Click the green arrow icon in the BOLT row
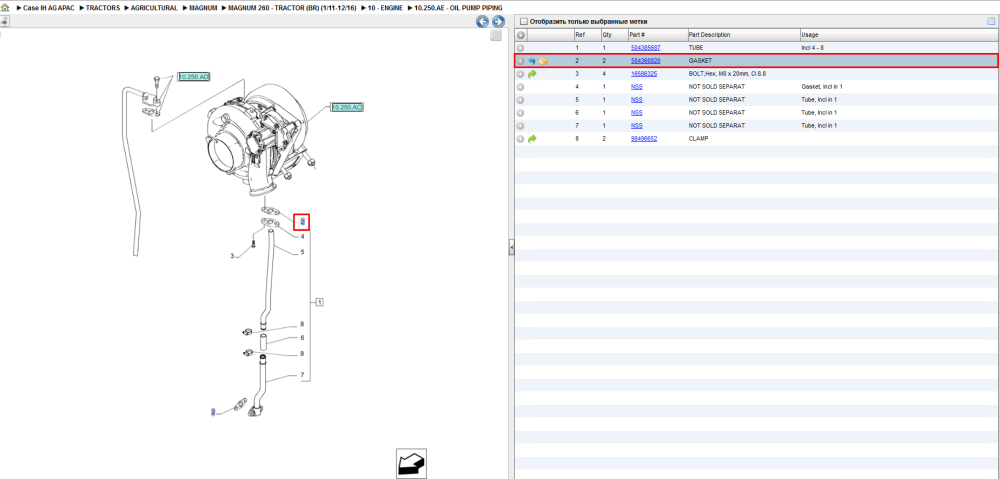1000x479 pixels. click(x=532, y=74)
